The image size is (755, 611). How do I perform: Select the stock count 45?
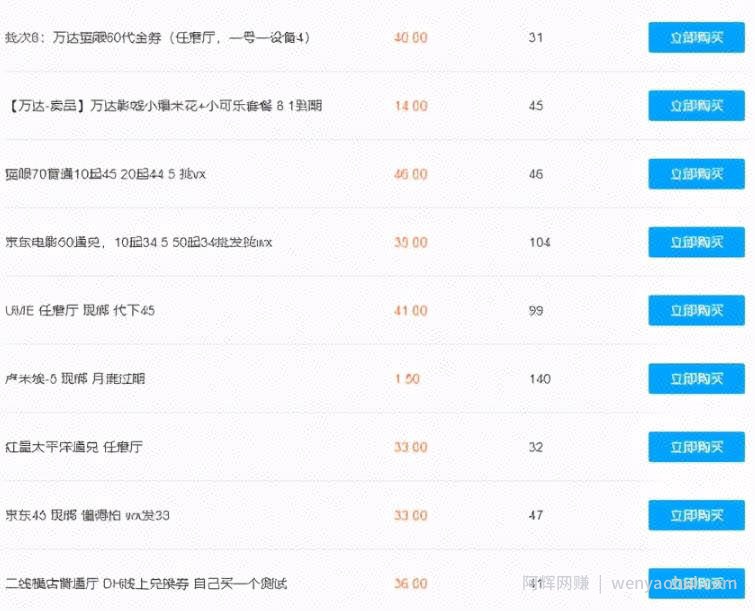pyautogui.click(x=536, y=105)
